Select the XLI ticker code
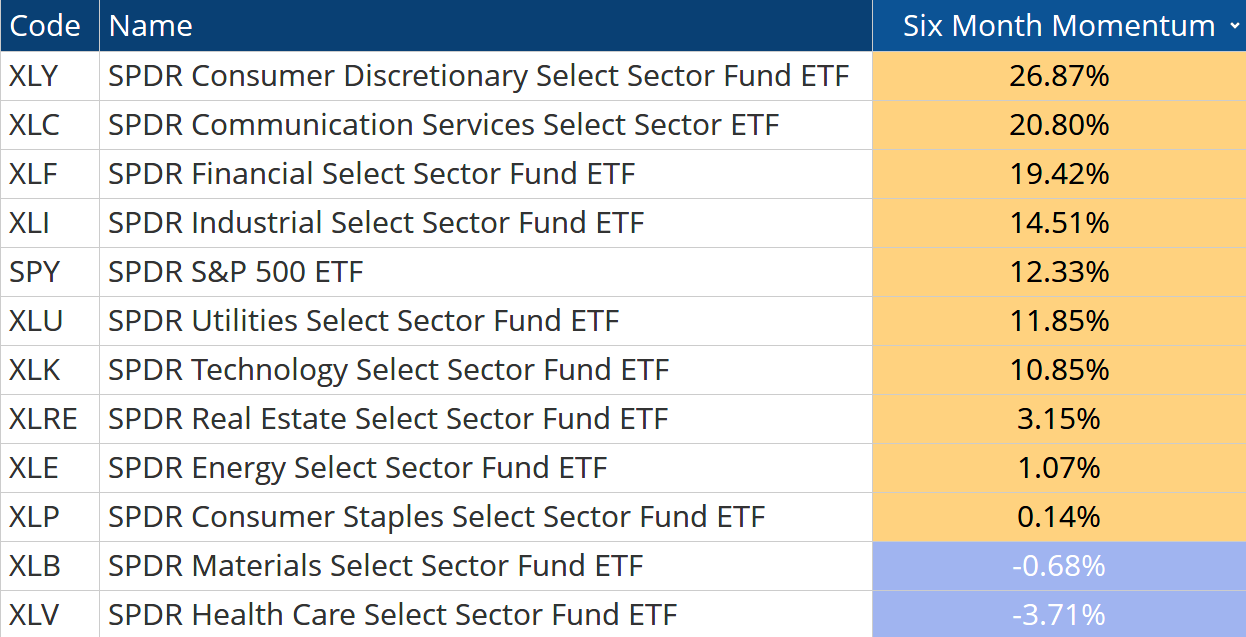This screenshot has width=1246, height=637. (30, 223)
